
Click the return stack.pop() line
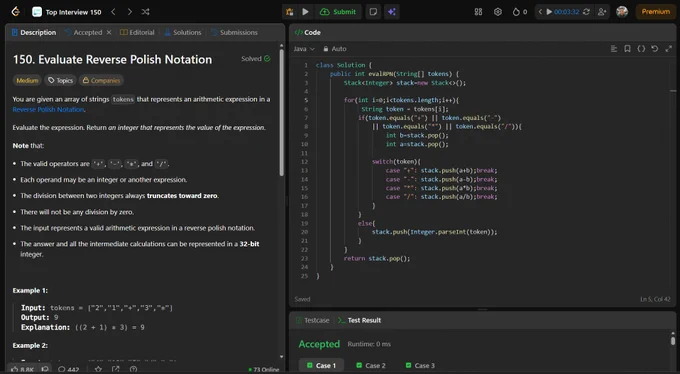376,259
